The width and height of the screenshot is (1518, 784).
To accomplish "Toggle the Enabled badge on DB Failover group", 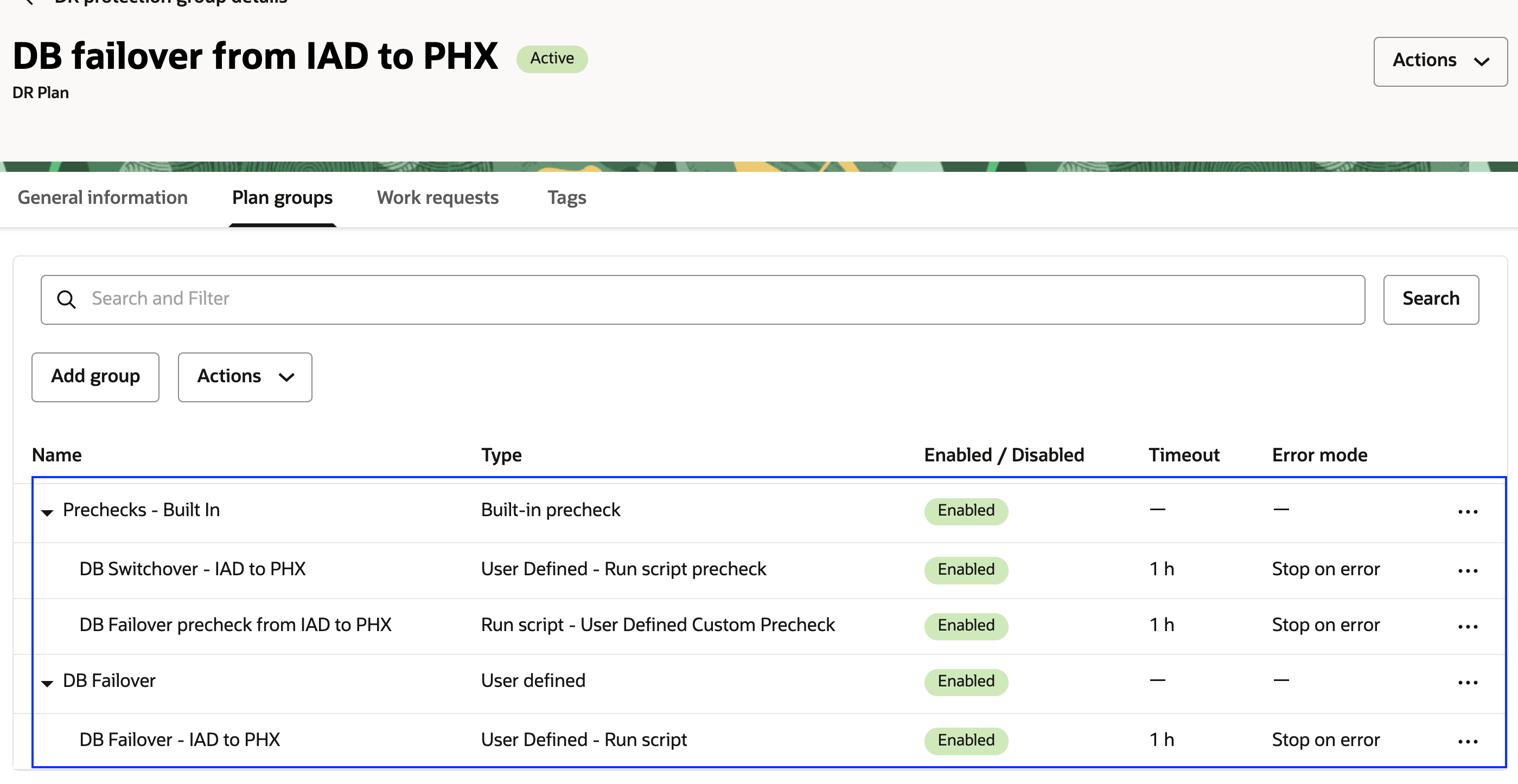I will pyautogui.click(x=965, y=682).
